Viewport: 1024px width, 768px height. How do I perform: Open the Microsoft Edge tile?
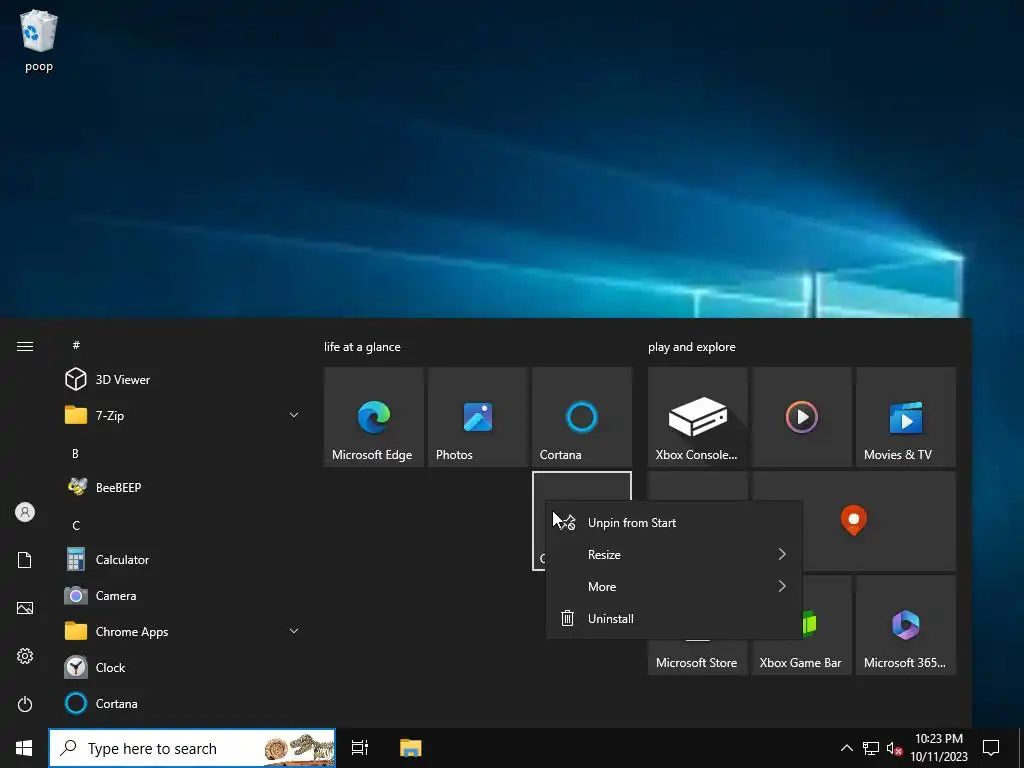[374, 417]
